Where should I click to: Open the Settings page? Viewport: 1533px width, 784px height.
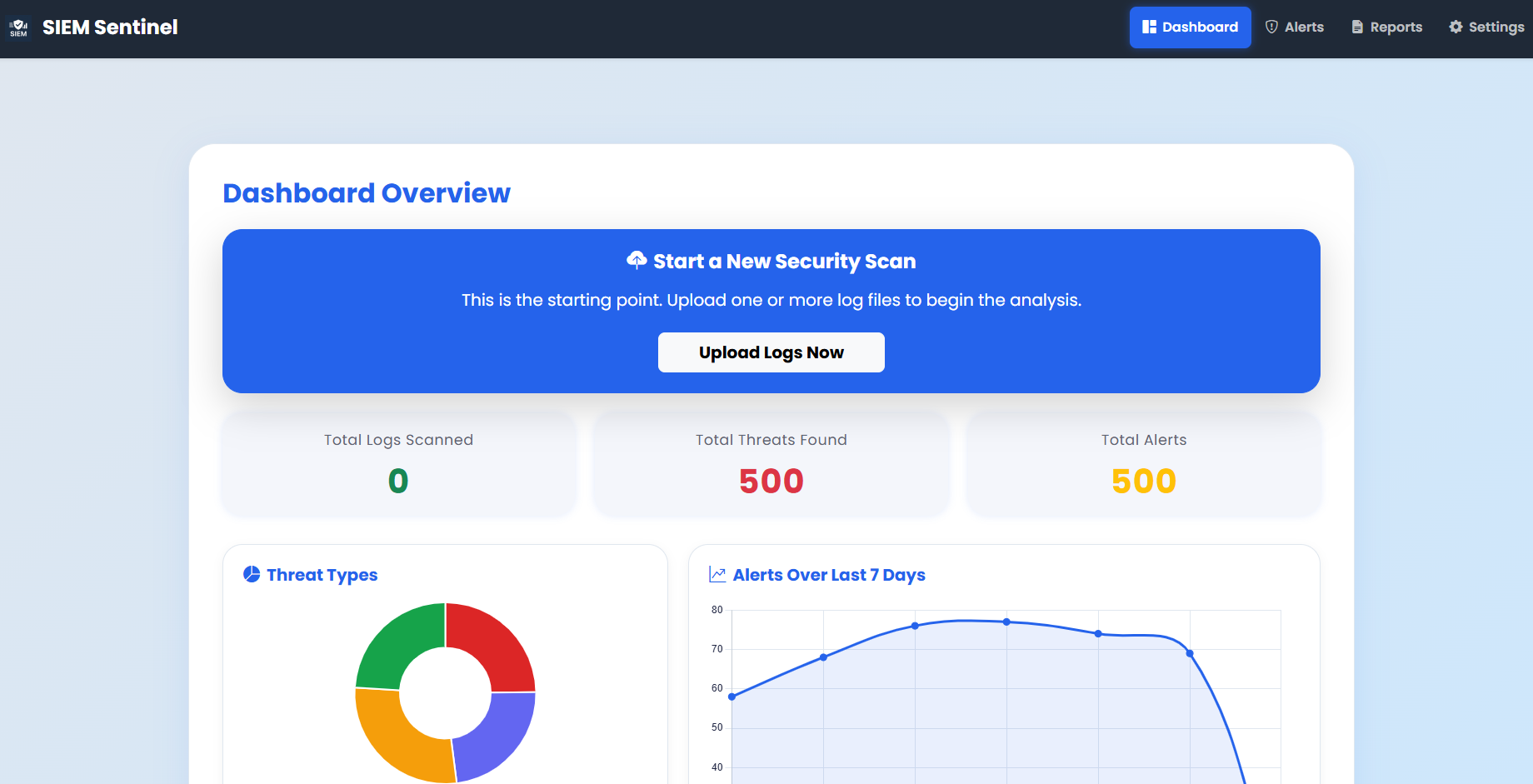pos(1486,27)
